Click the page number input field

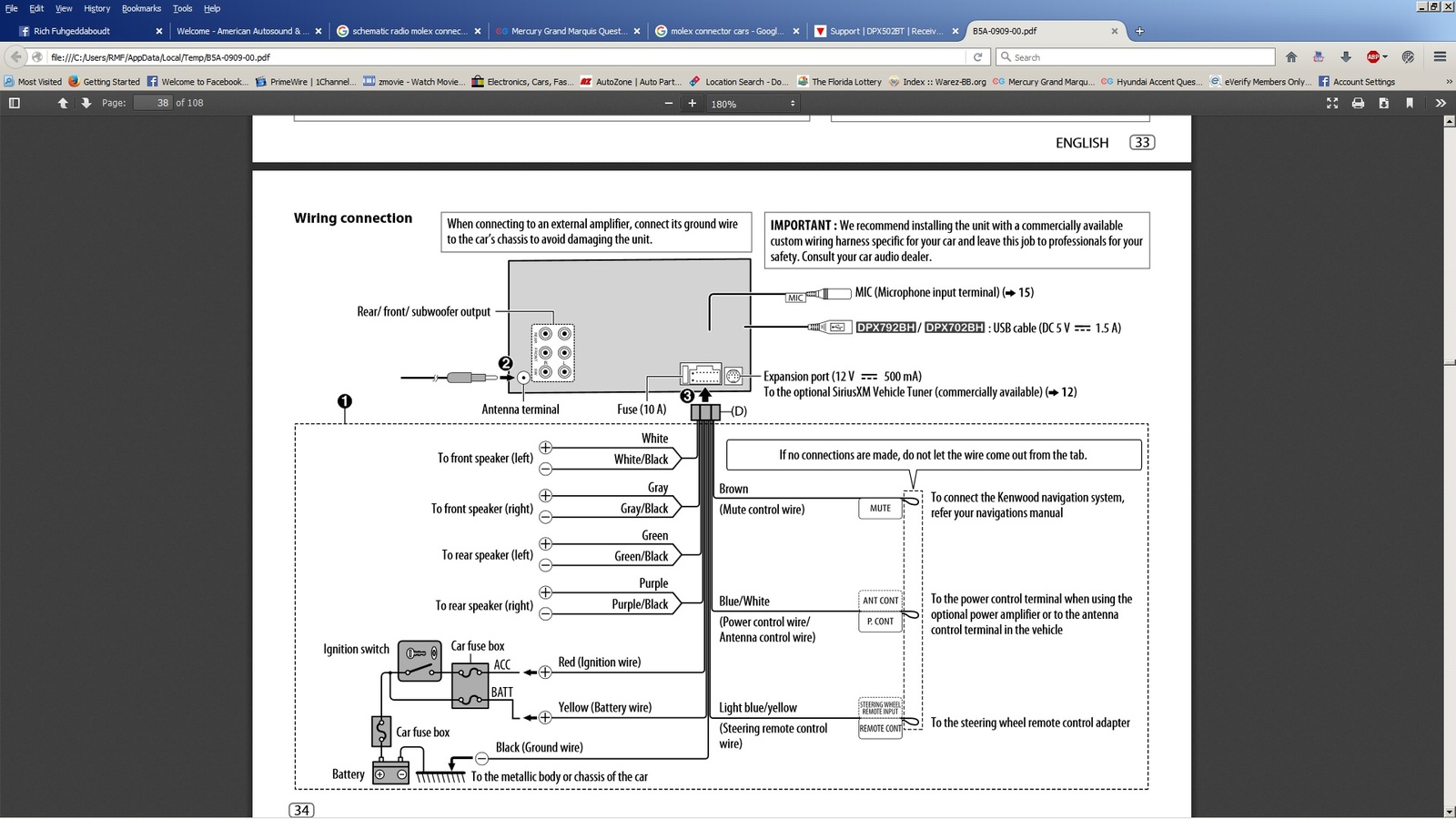(153, 103)
